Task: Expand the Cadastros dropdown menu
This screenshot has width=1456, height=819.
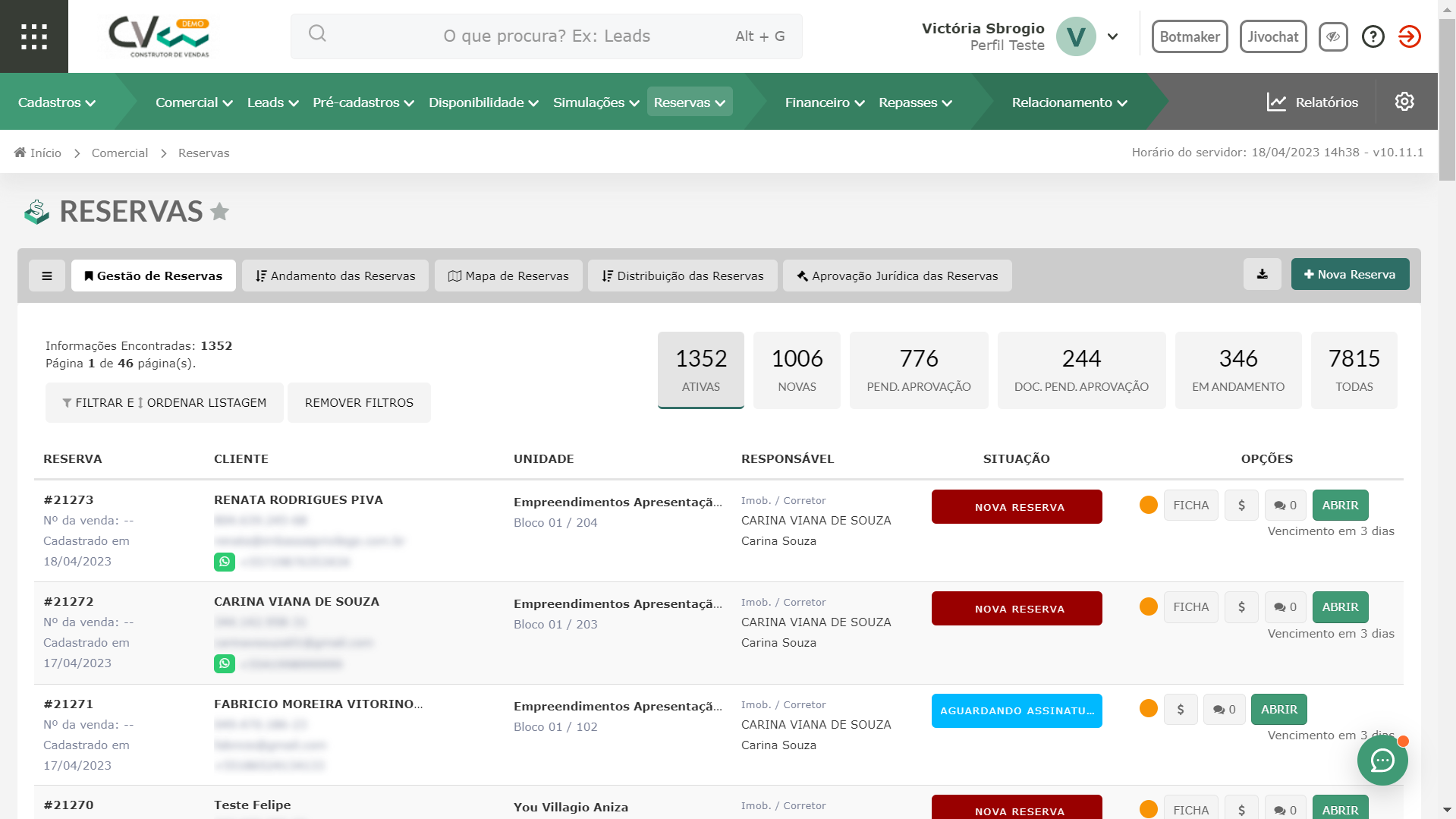Action: (x=57, y=102)
